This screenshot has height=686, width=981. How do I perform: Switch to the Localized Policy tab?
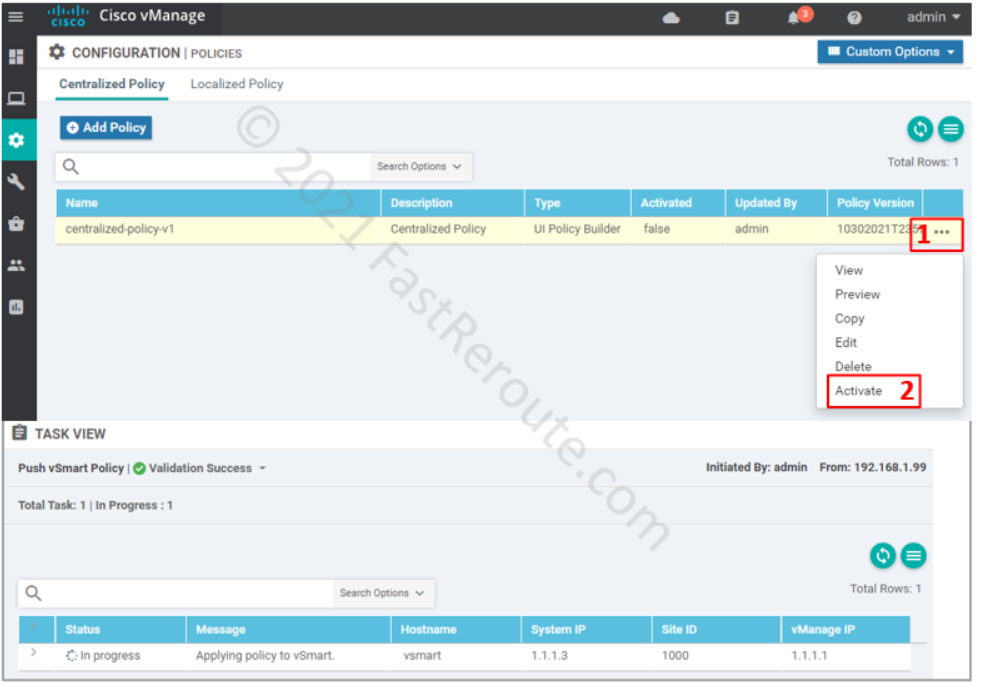237,84
